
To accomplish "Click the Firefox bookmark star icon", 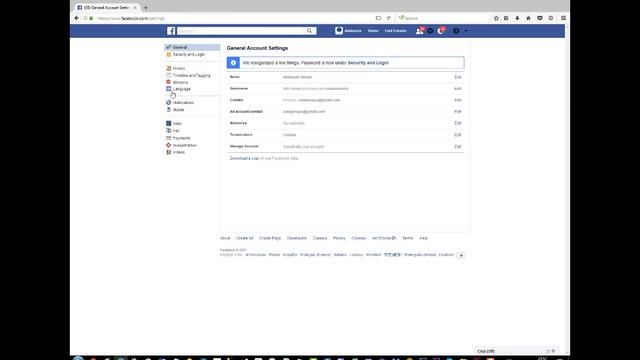I will (x=496, y=18).
